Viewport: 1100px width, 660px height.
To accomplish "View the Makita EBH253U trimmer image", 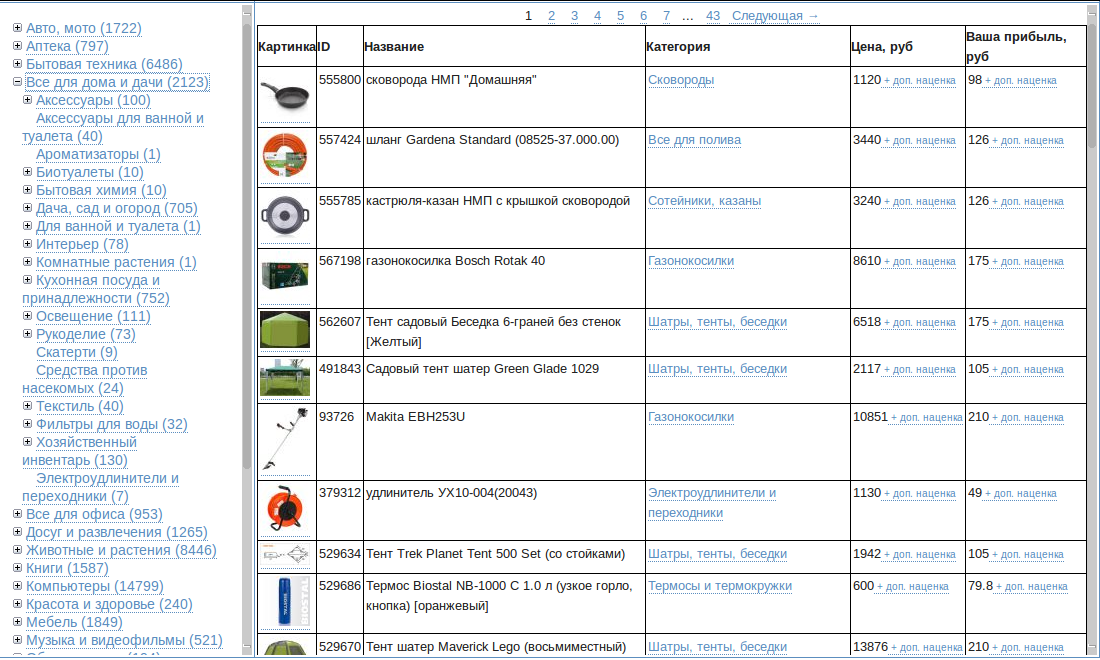I will (285, 440).
